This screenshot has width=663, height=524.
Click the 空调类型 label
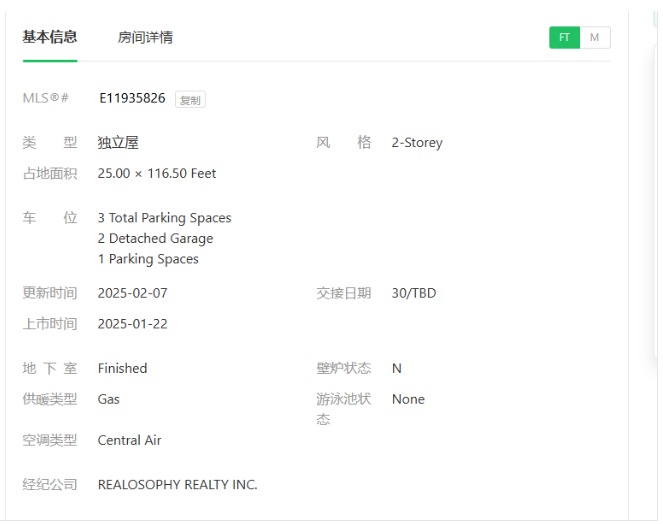pyautogui.click(x=50, y=440)
